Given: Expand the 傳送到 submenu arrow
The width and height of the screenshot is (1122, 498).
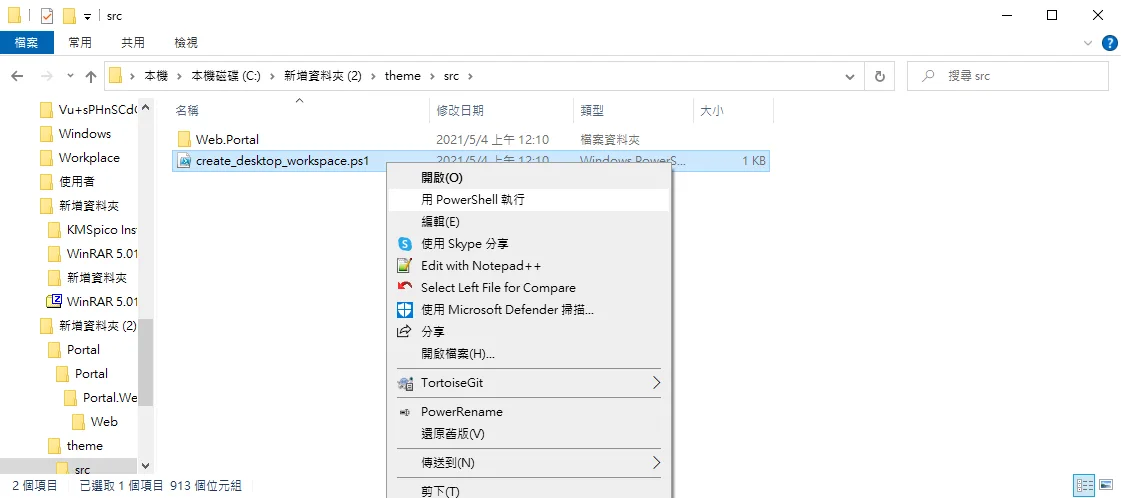Looking at the screenshot, I should (657, 463).
